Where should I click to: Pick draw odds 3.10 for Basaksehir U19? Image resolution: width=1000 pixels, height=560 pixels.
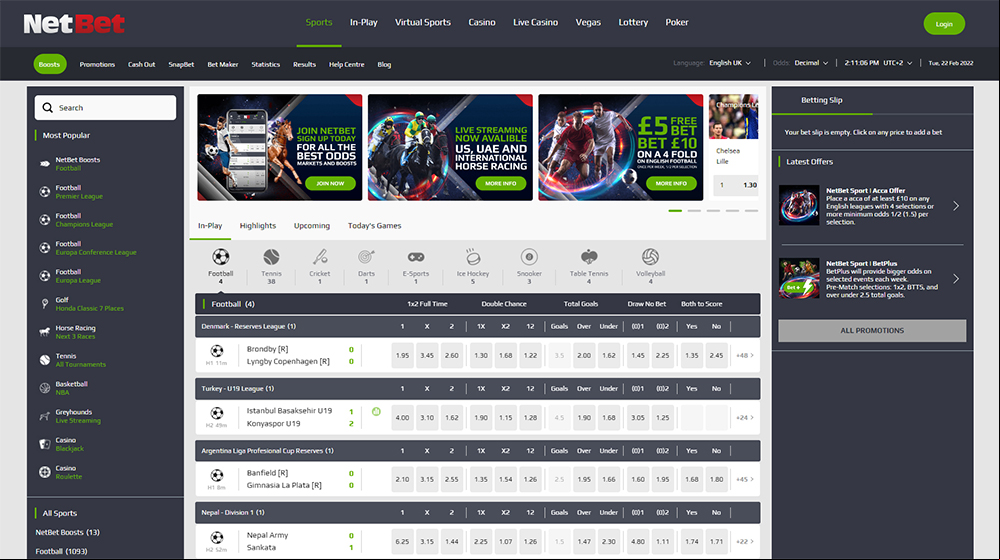[427, 418]
